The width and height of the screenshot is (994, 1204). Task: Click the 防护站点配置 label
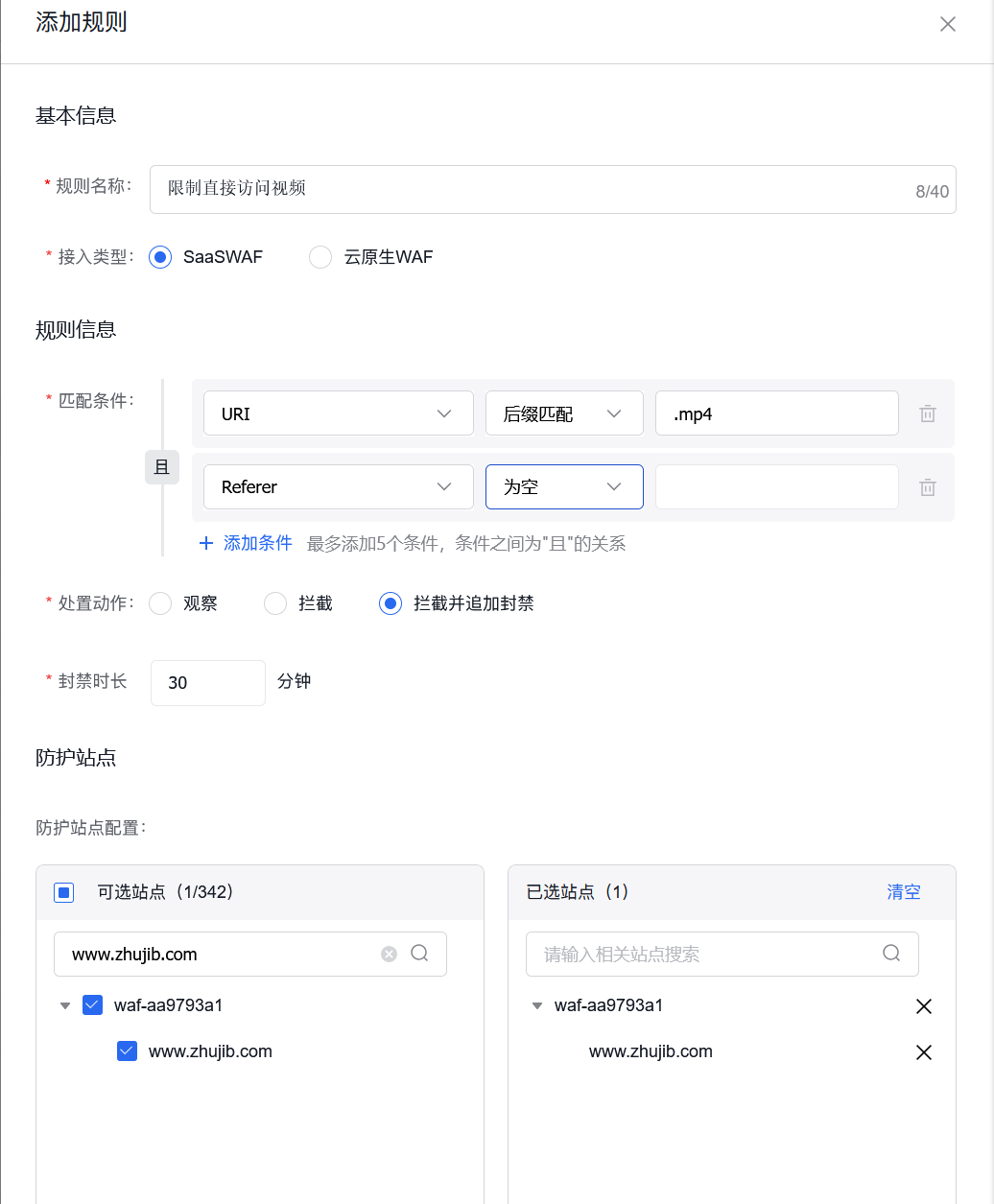91,828
